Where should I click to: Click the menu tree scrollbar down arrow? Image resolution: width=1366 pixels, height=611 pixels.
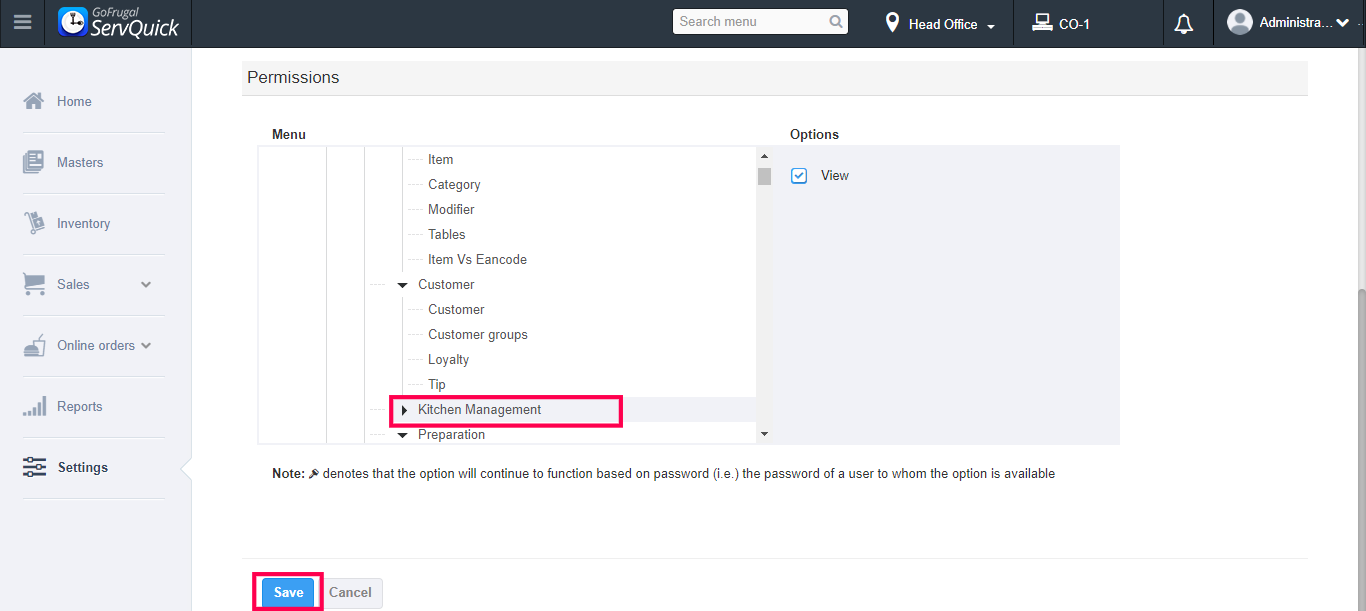click(x=764, y=434)
